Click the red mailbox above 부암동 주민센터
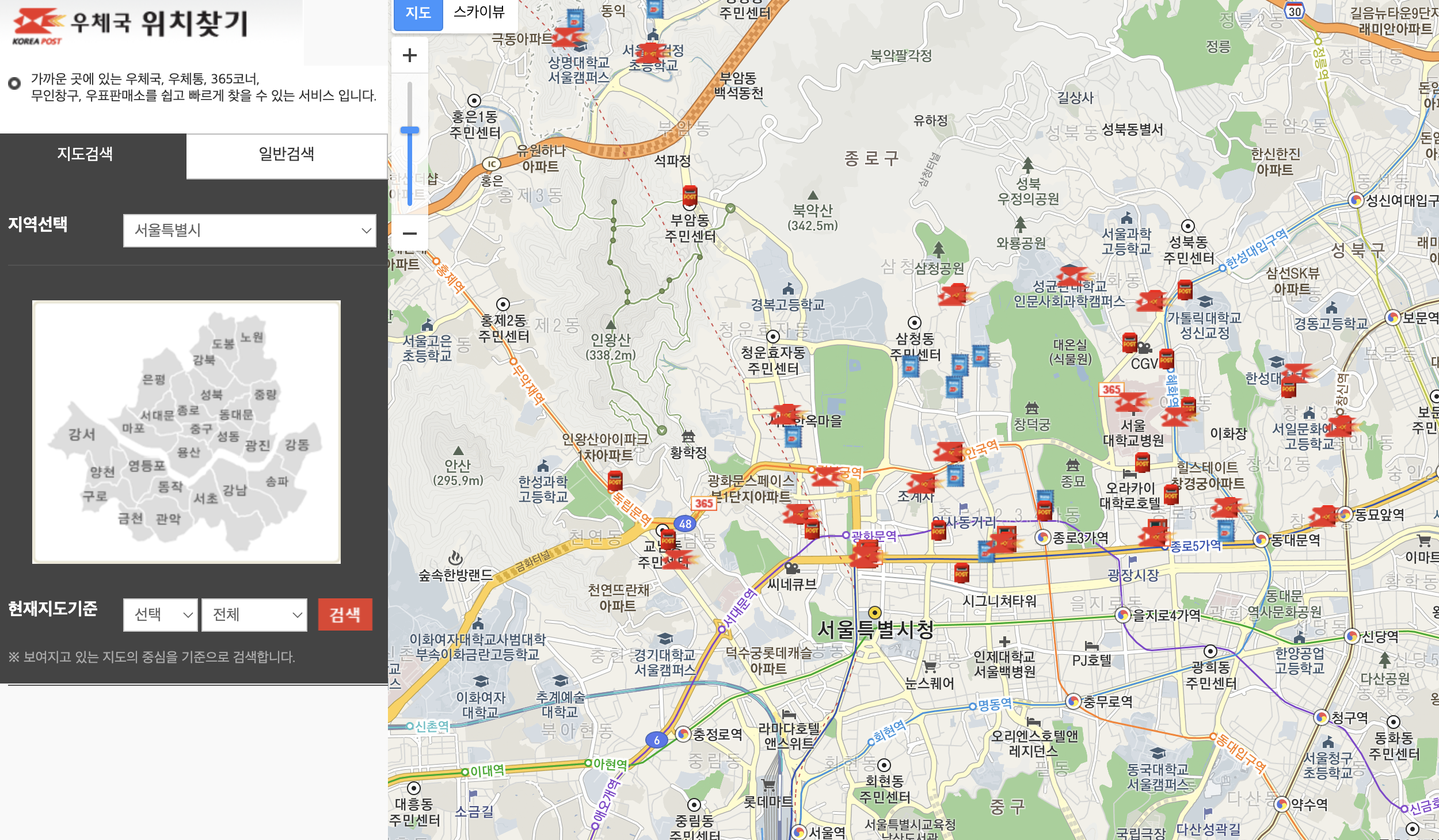The width and height of the screenshot is (1439, 840). 690,196
